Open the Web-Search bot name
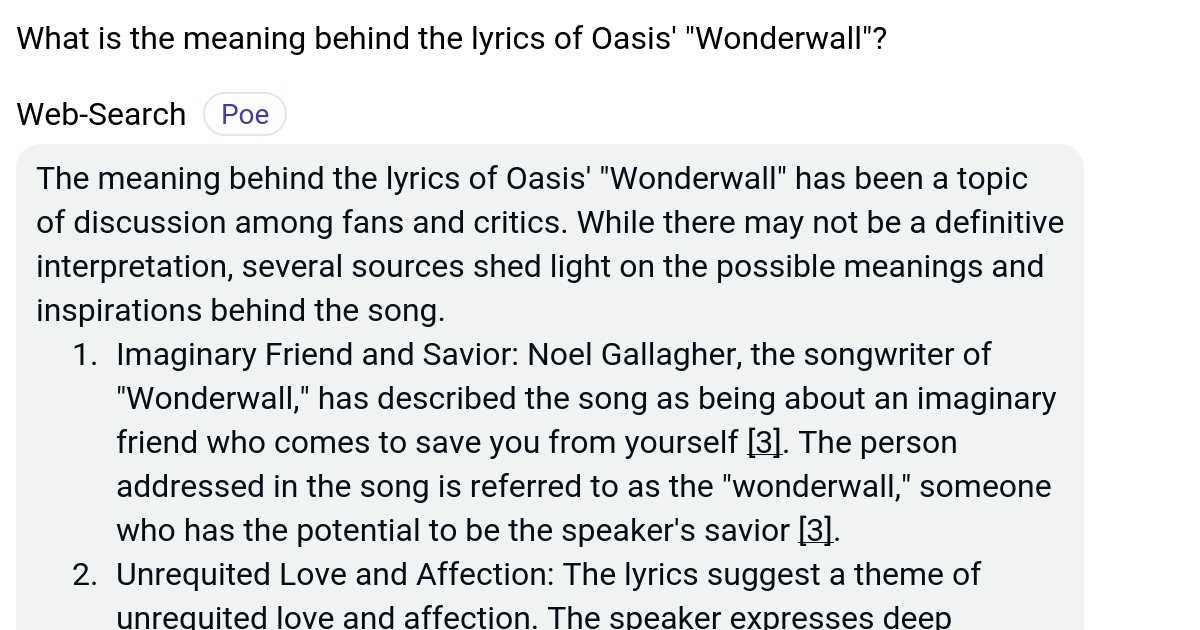 101,114
